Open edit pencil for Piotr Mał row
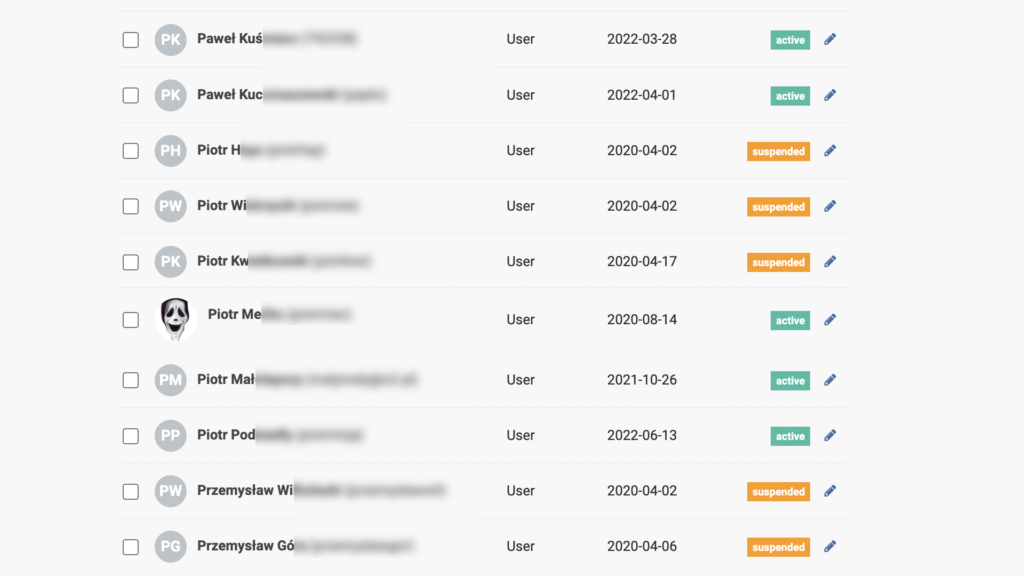The height and width of the screenshot is (576, 1024). coord(830,380)
